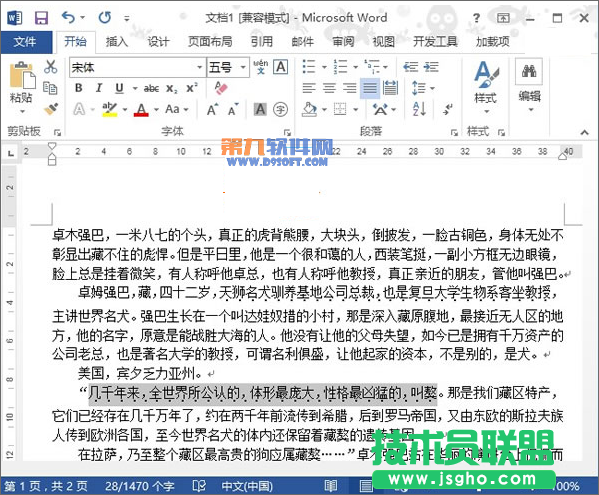Apply red font color
This screenshot has width=599, height=495.
point(141,110)
